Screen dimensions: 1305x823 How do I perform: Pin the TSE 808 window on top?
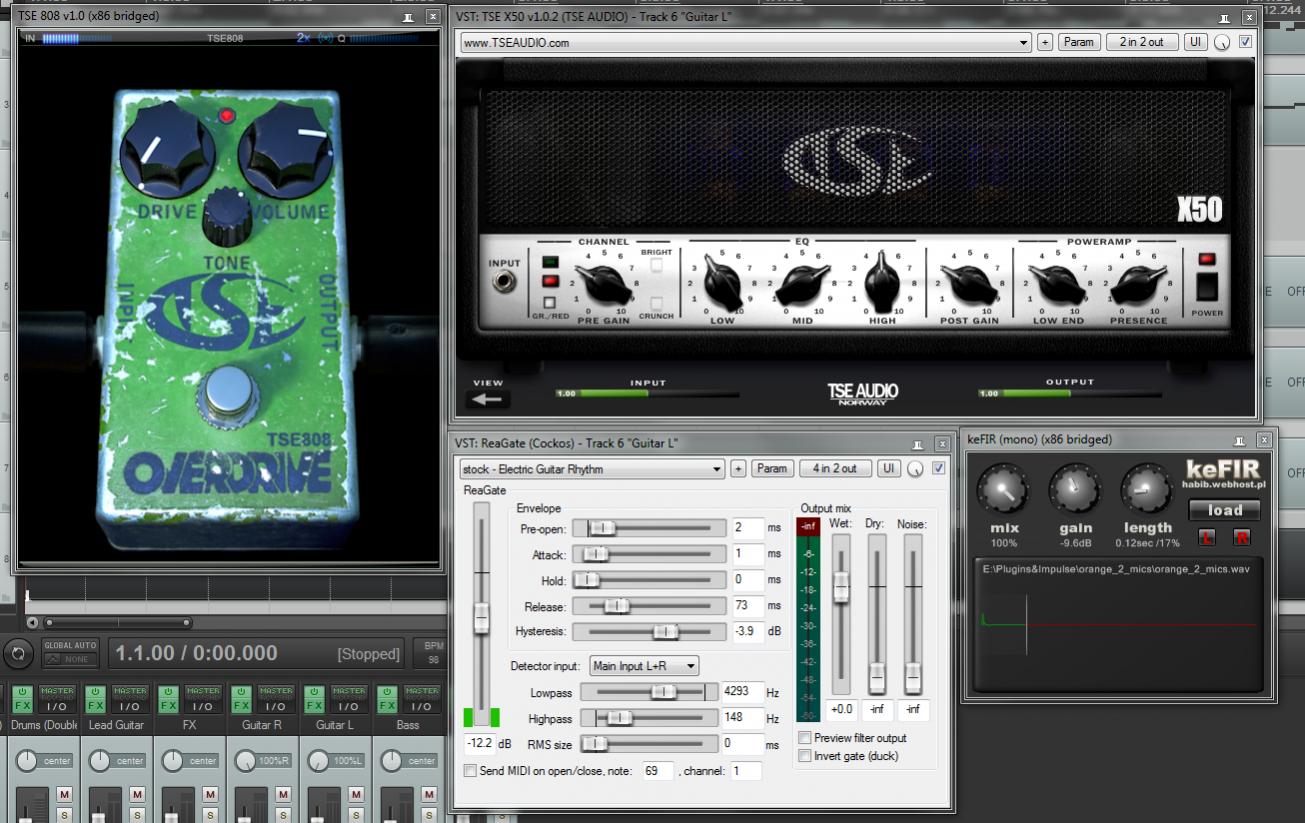coord(407,17)
